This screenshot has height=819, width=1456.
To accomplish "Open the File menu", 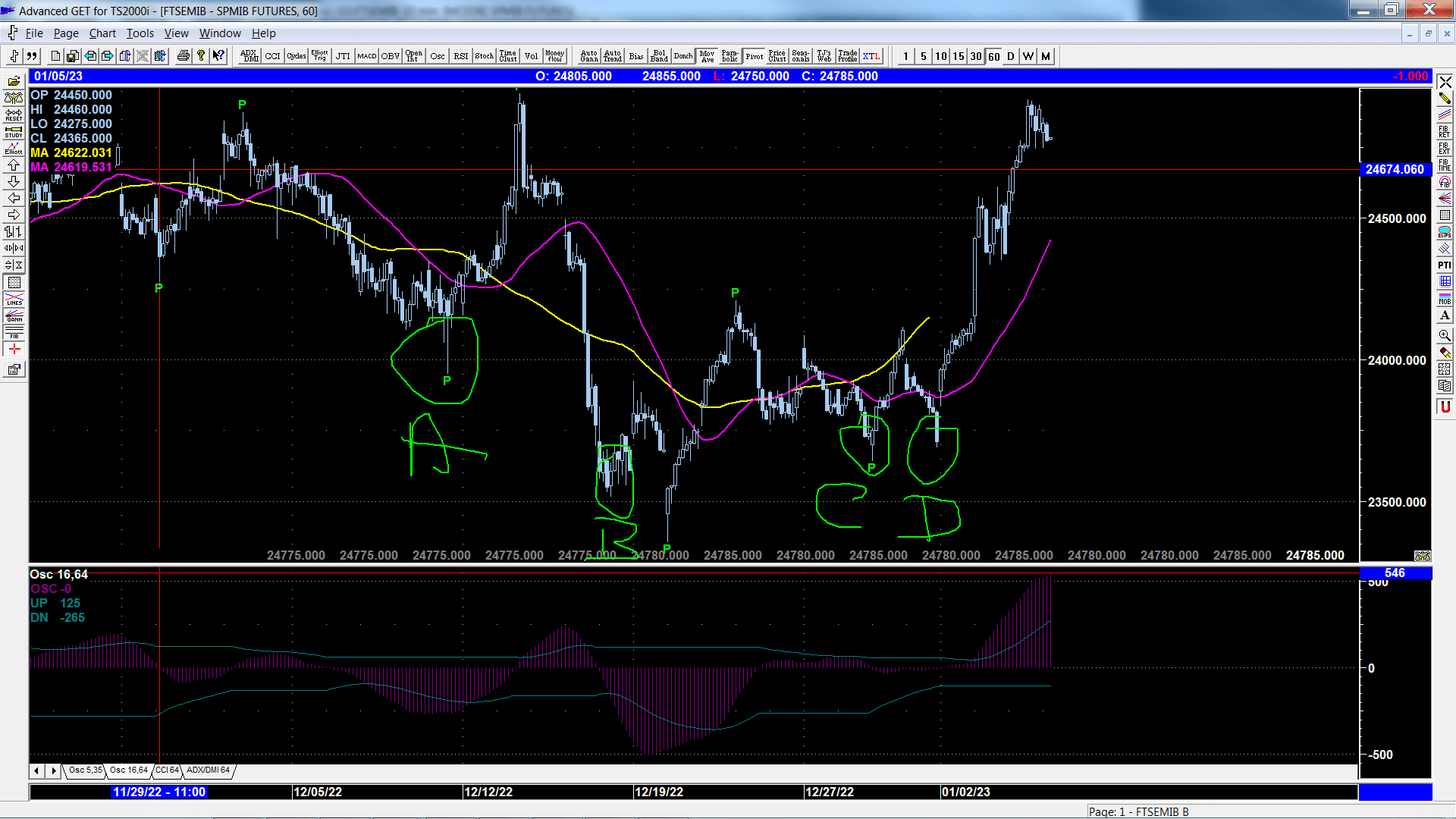I will (34, 33).
